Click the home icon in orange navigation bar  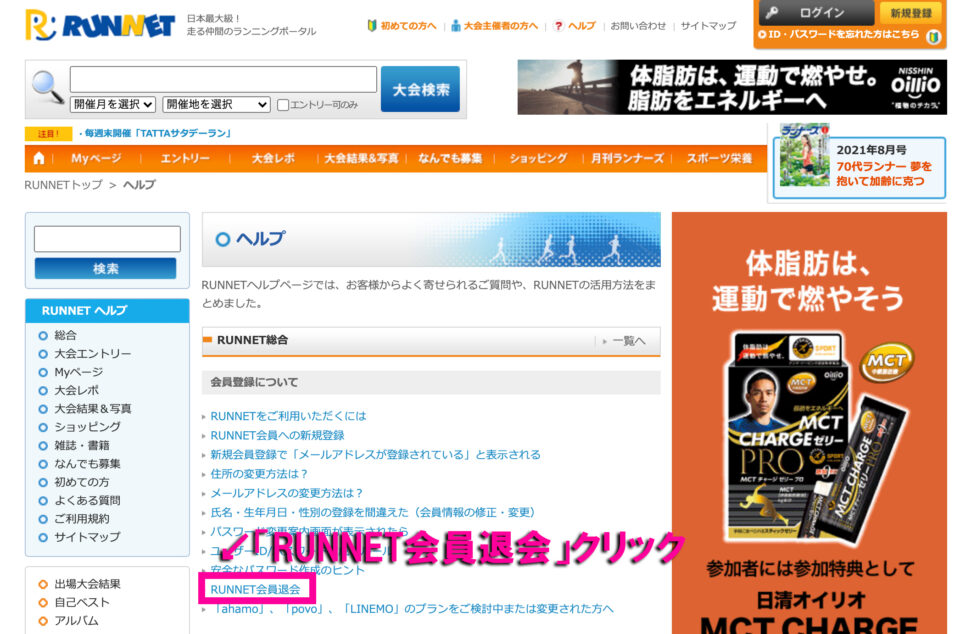(x=39, y=158)
